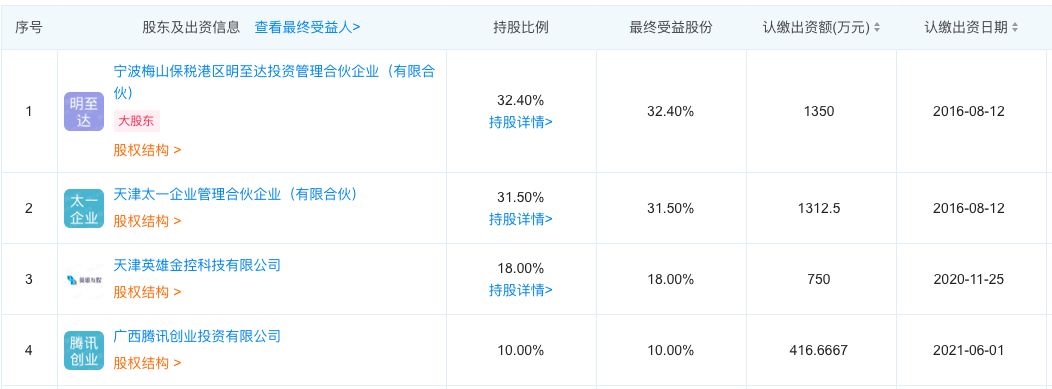Expand 股权结构 for 明至达 shareholder

[147, 150]
